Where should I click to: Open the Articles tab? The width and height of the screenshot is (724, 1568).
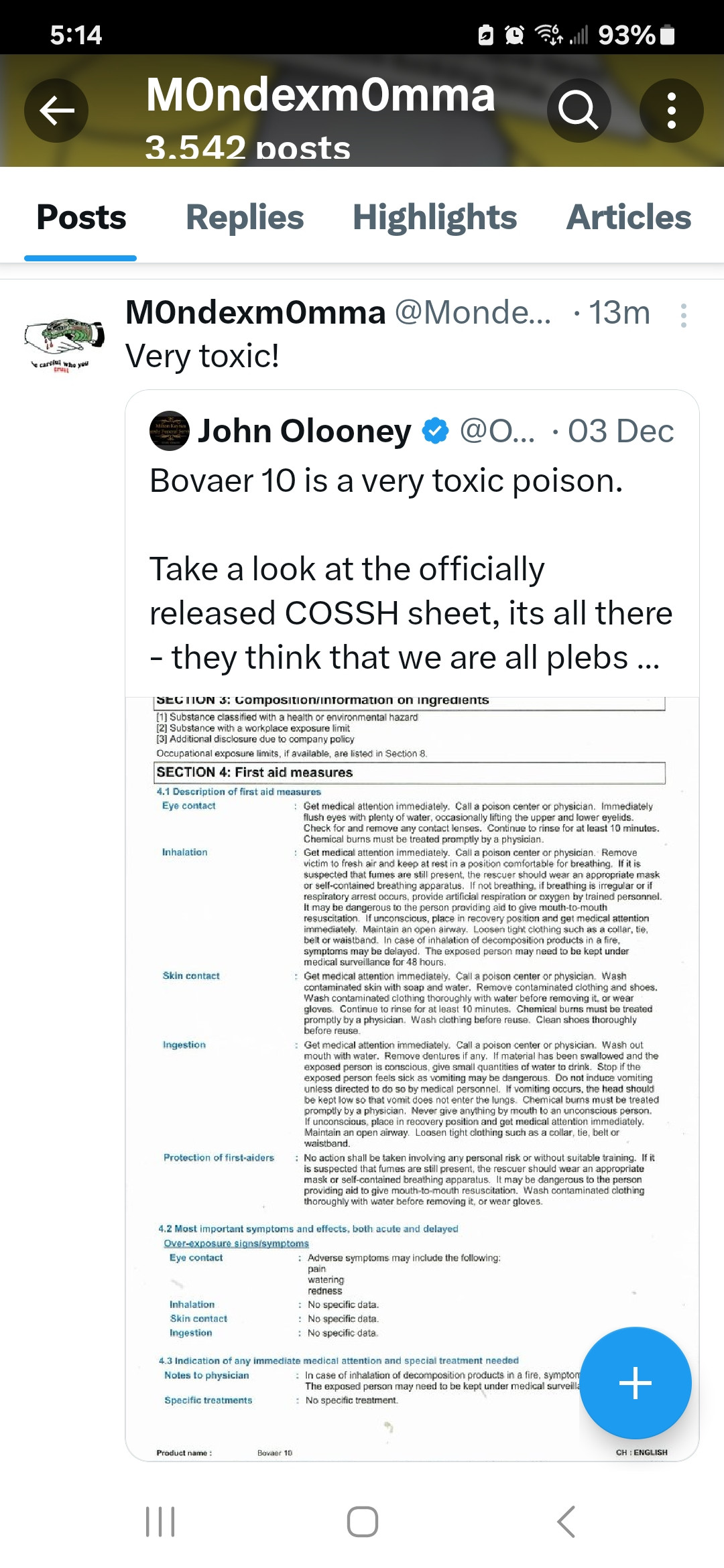pyautogui.click(x=628, y=218)
